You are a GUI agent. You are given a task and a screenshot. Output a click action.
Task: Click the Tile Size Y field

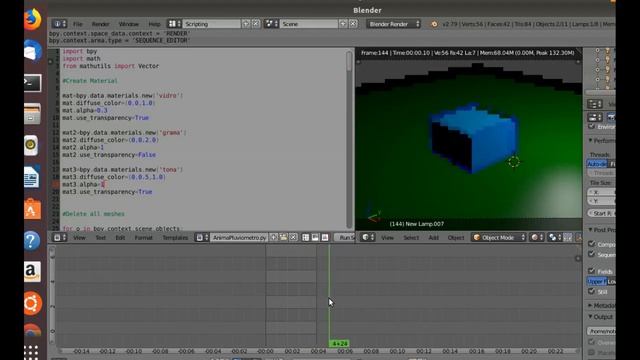pyautogui.click(x=602, y=201)
